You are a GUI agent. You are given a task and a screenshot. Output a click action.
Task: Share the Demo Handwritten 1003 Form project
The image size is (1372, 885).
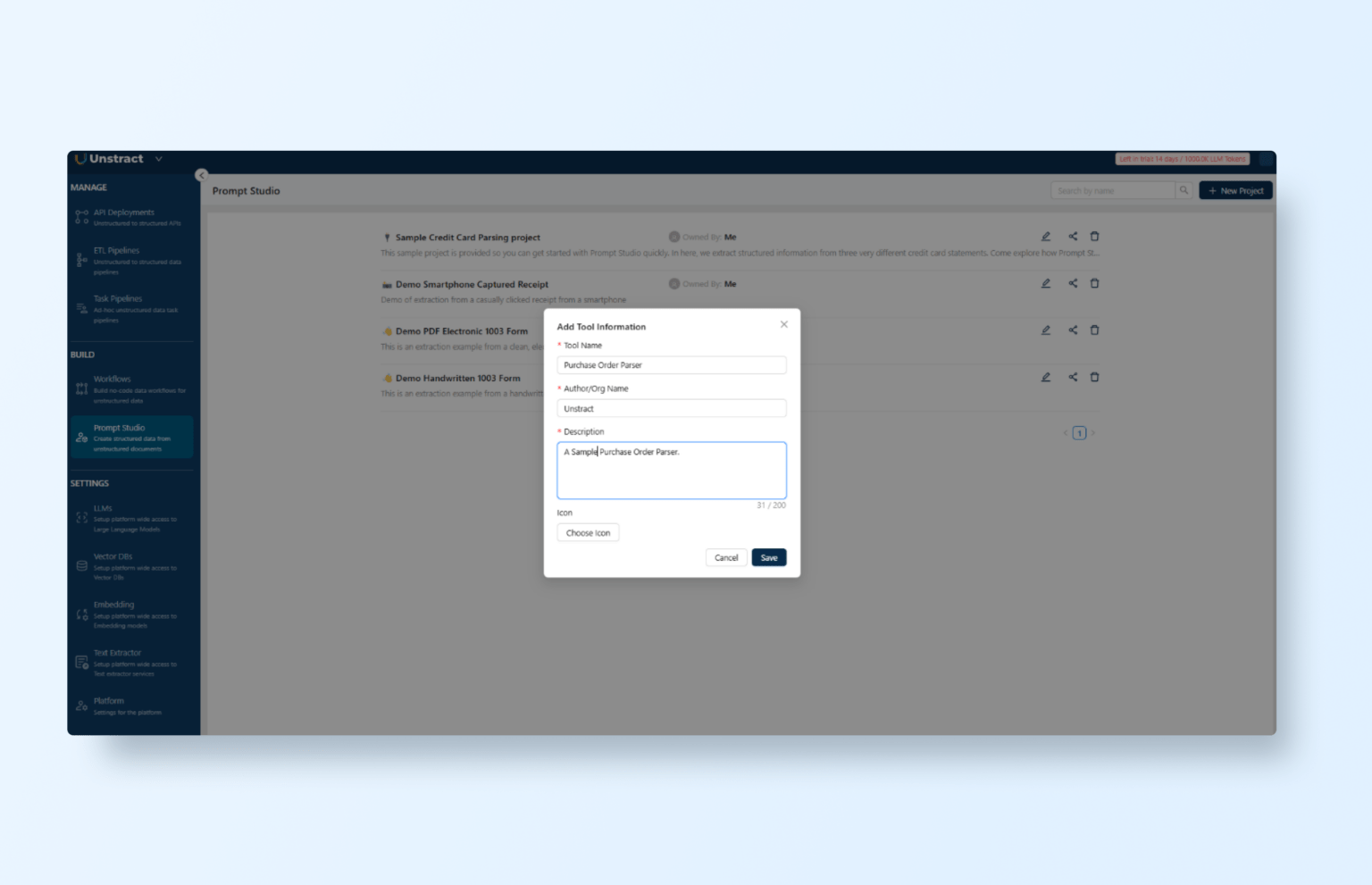[x=1073, y=377]
